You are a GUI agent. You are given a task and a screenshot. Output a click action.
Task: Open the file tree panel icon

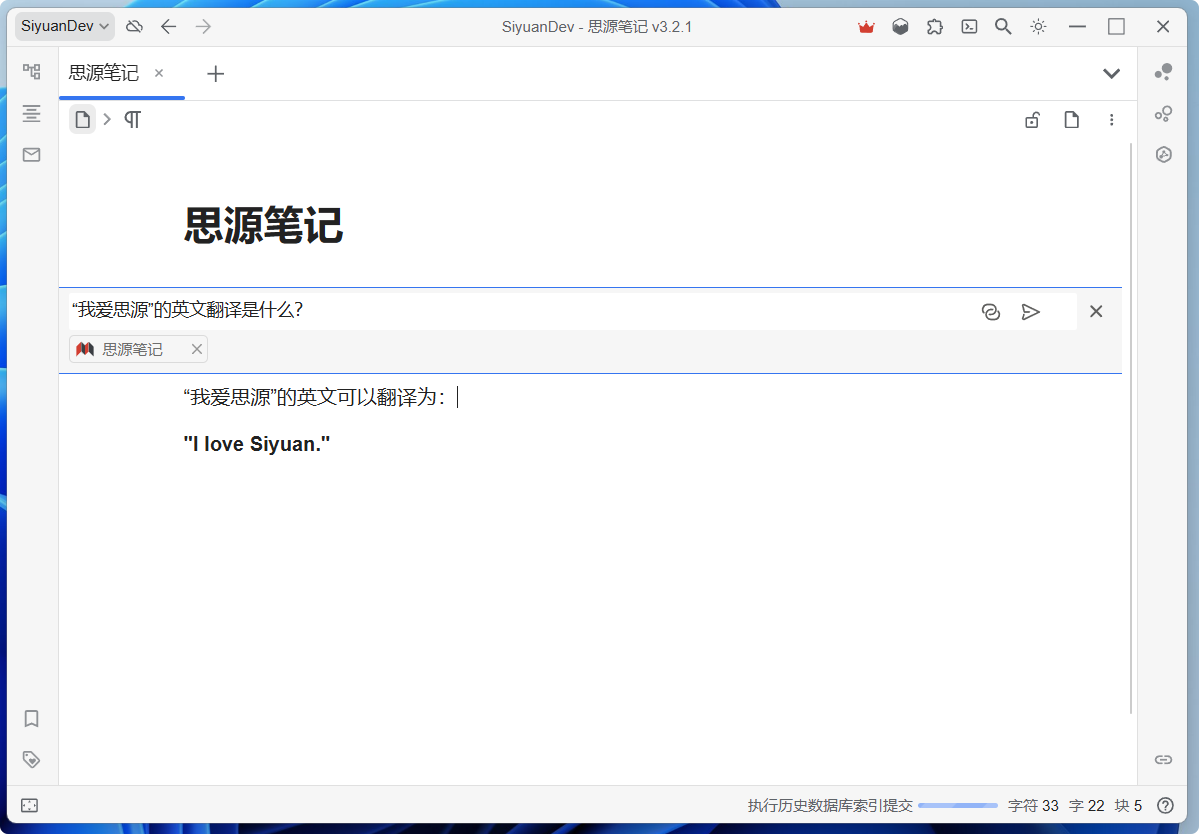click(32, 72)
